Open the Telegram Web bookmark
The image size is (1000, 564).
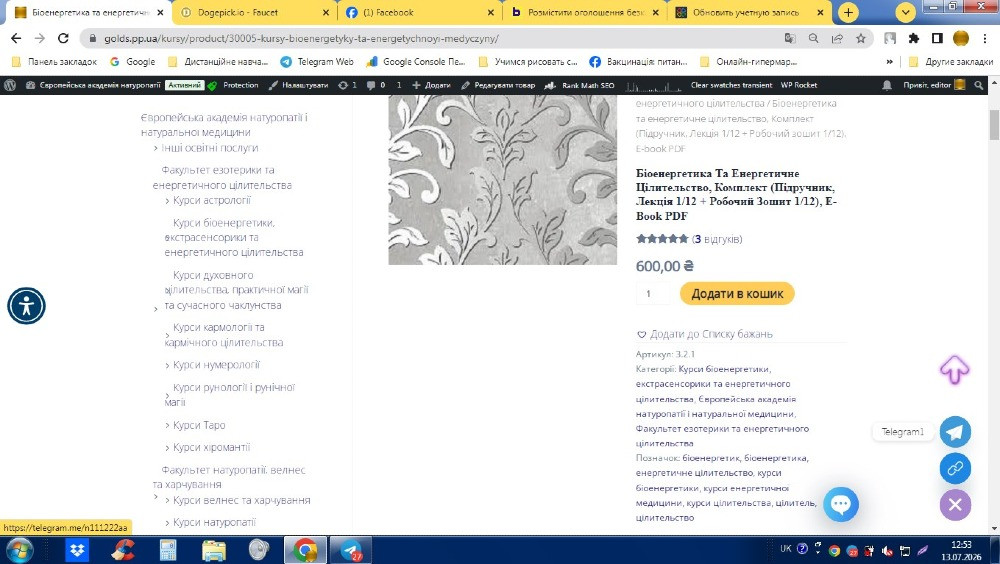pyautogui.click(x=317, y=62)
